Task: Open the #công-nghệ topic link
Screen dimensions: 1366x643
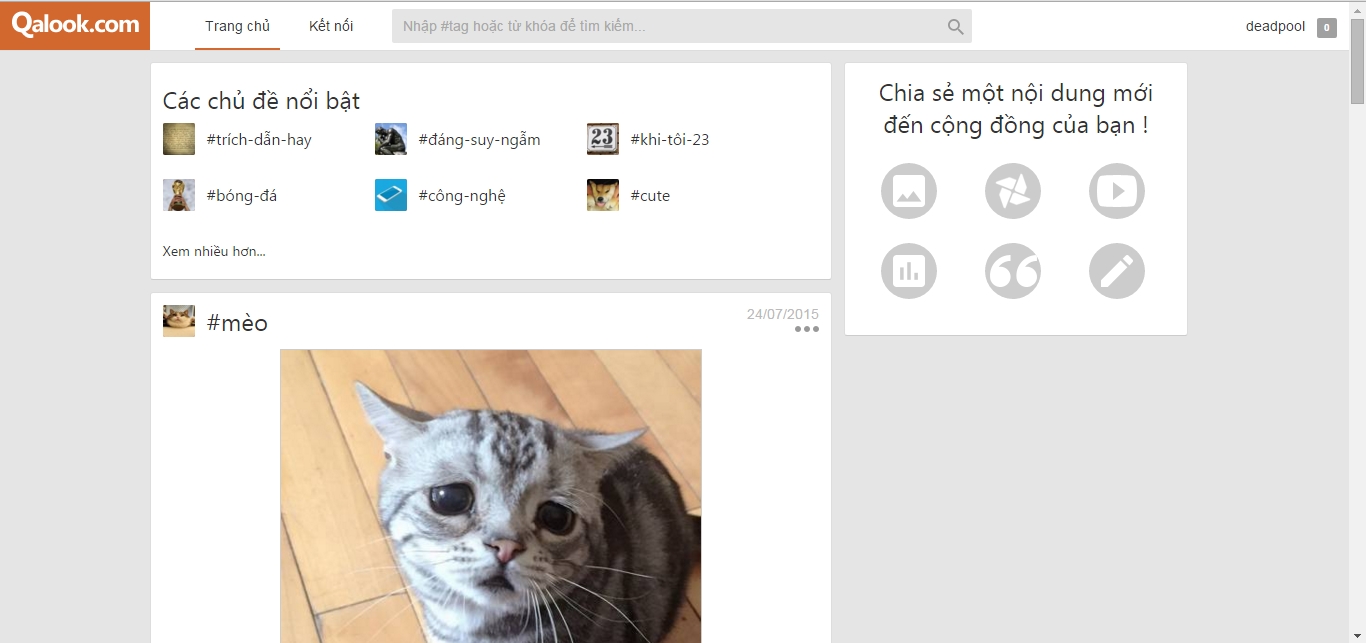Action: [x=462, y=196]
